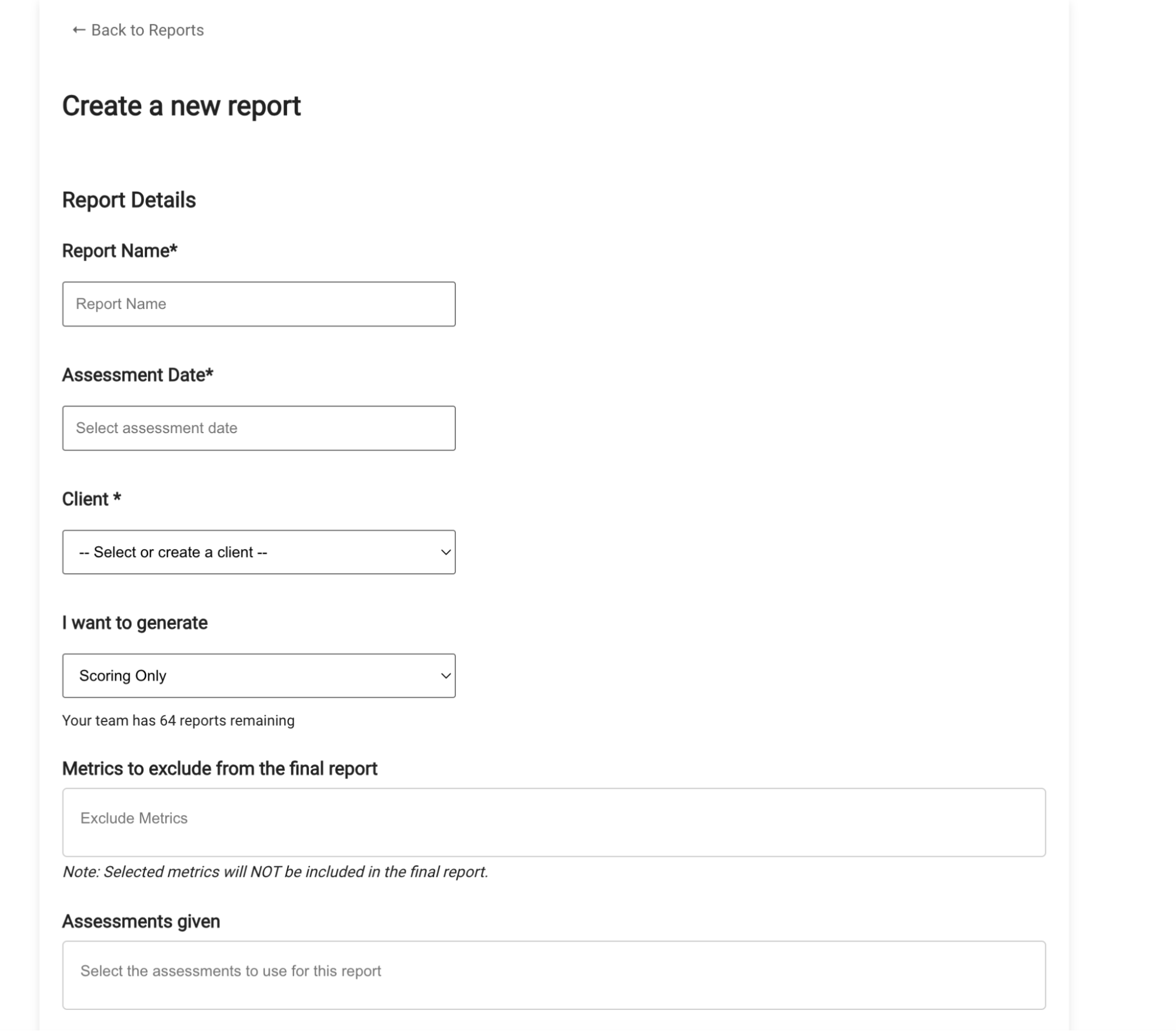The height and width of the screenshot is (1031, 1176).
Task: Open the Client dropdown chevron
Action: tap(445, 551)
